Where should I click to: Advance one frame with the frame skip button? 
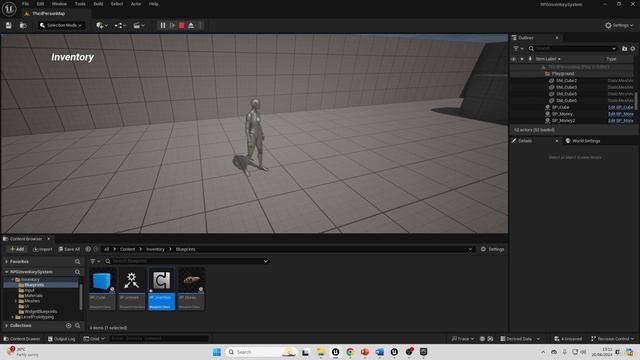[172, 25]
